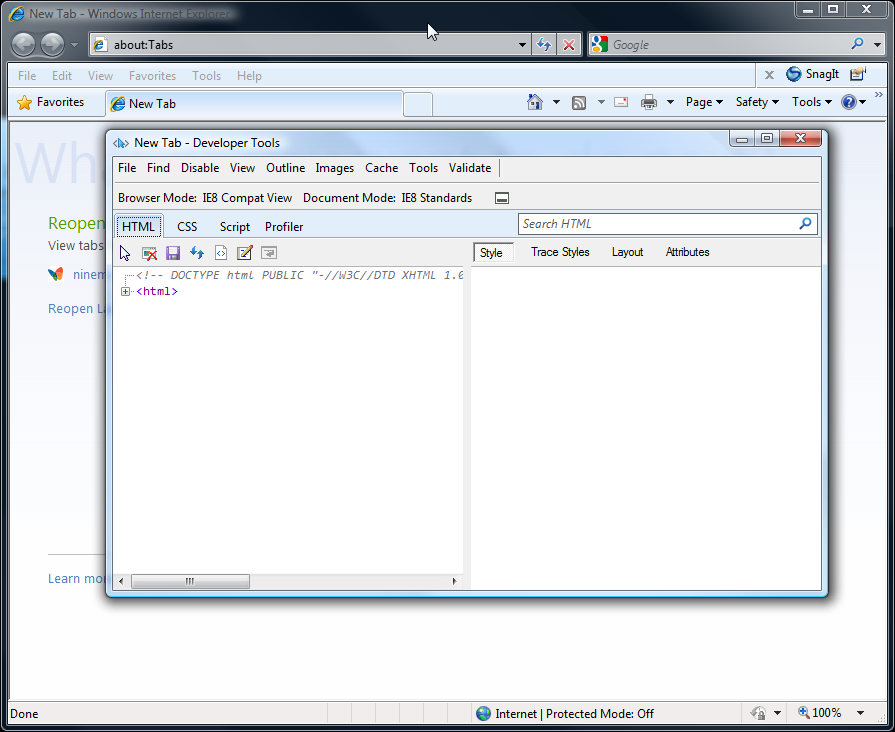Open the Find menu in Developer Tools
895x732 pixels.
click(158, 168)
